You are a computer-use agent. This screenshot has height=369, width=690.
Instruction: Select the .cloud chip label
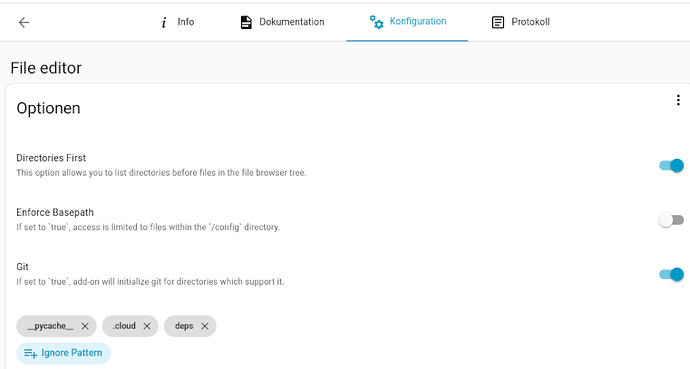(124, 326)
